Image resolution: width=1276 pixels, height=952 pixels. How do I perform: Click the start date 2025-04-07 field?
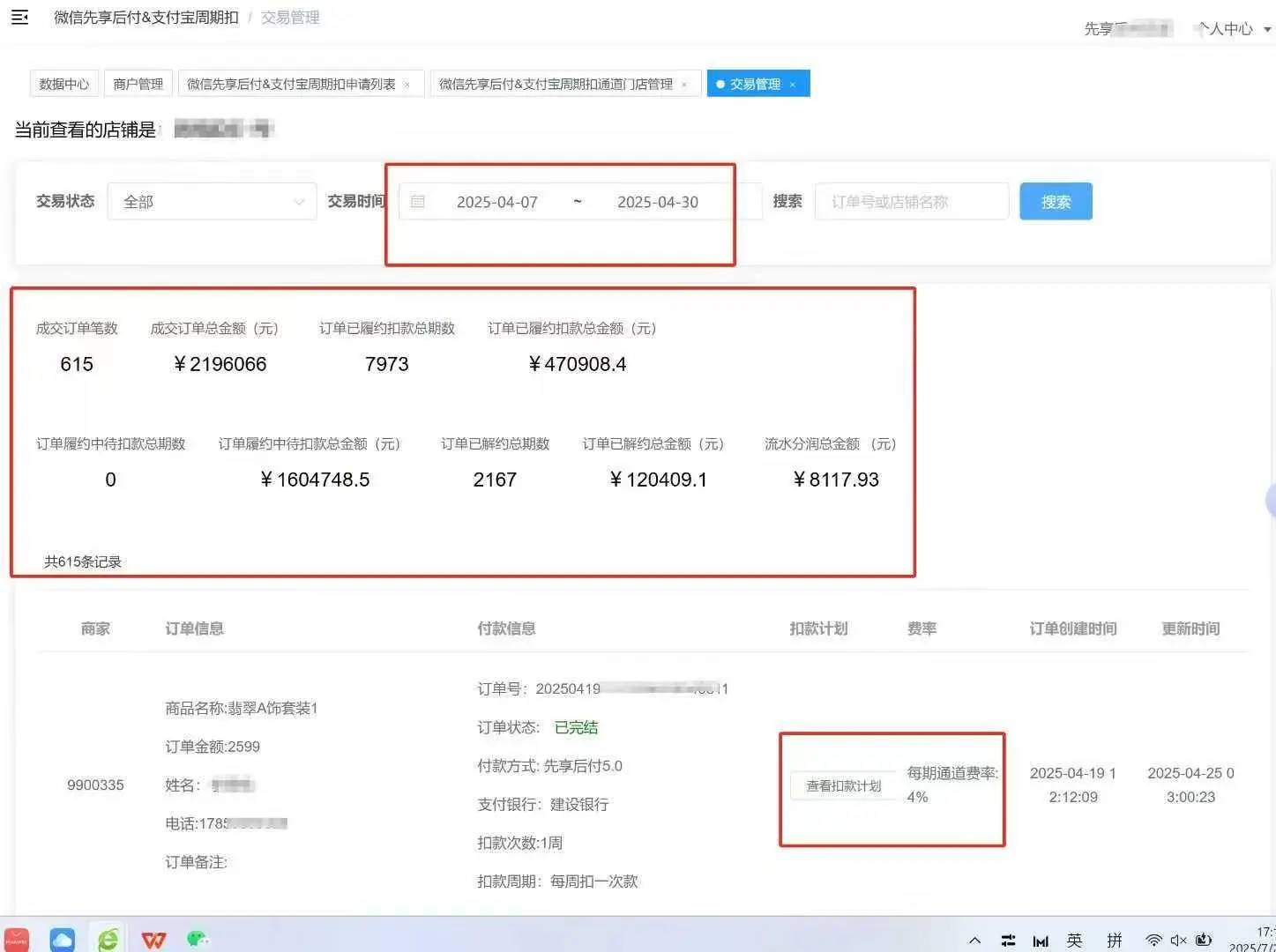pyautogui.click(x=497, y=202)
